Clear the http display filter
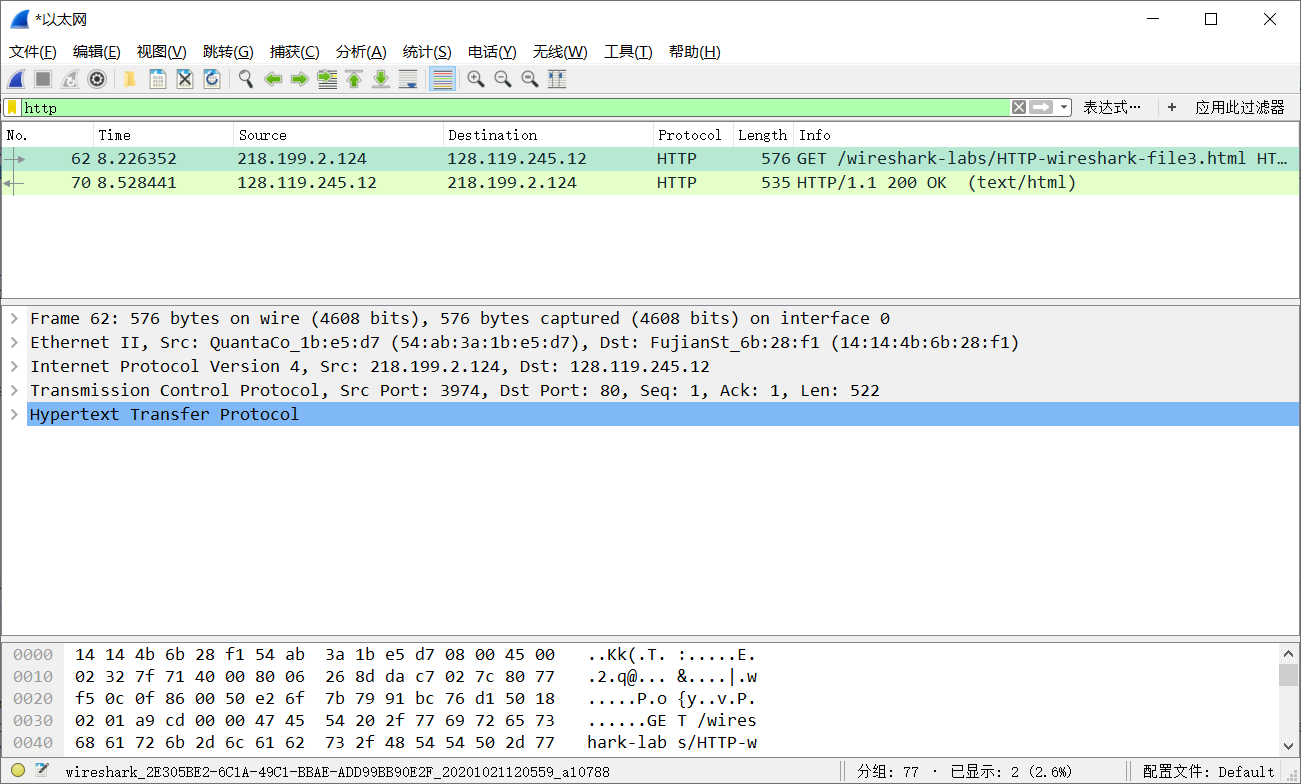This screenshot has height=784, width=1301. point(1018,107)
